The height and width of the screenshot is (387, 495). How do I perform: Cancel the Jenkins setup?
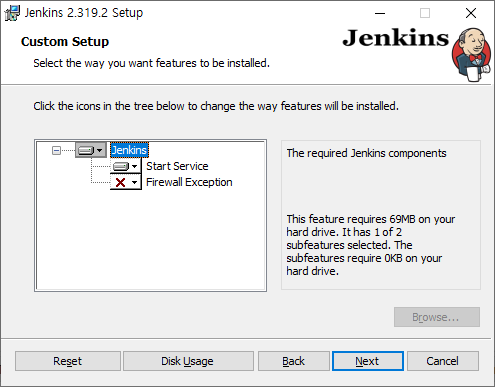click(x=443, y=361)
